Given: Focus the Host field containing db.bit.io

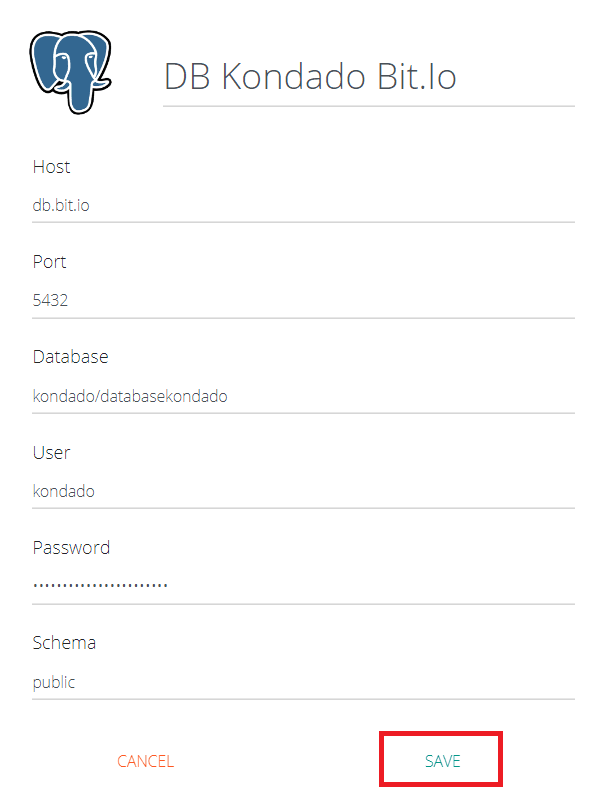Looking at the screenshot, I should point(303,205).
